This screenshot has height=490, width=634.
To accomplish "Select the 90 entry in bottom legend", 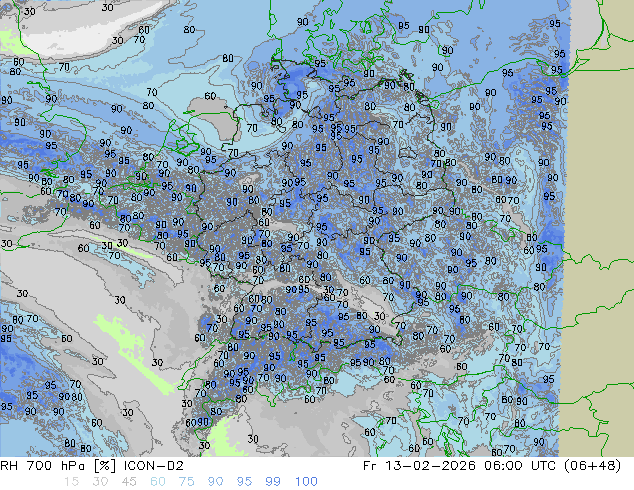I will click(x=215, y=482).
